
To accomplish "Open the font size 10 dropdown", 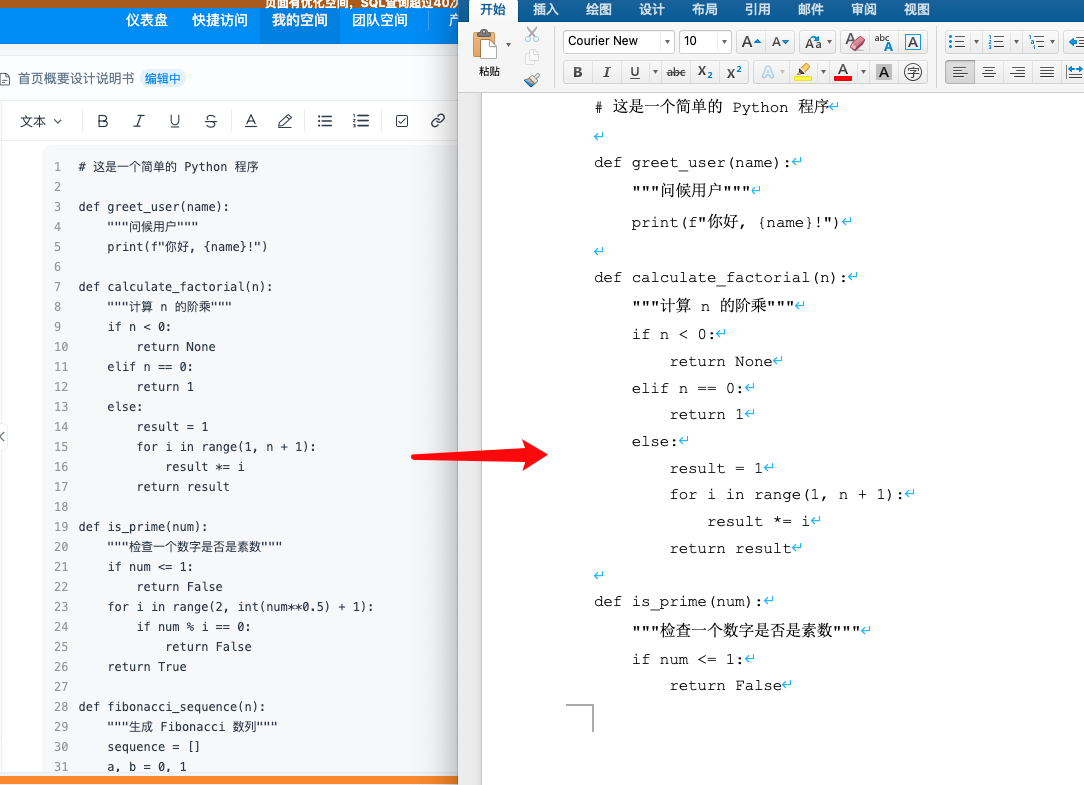I will (x=724, y=42).
